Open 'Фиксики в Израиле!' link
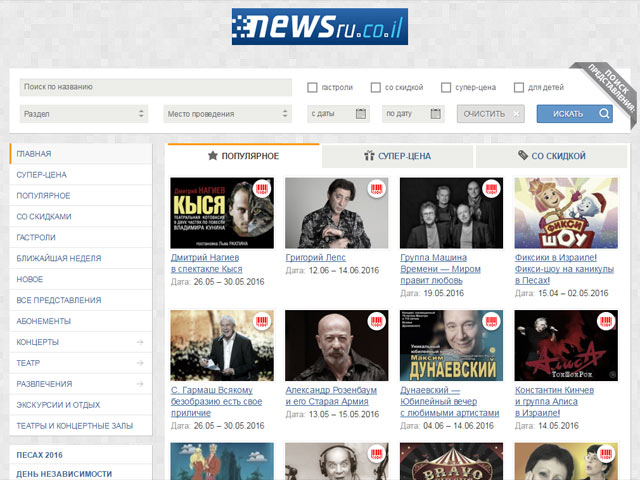Image resolution: width=640 pixels, height=480 pixels. [564, 269]
